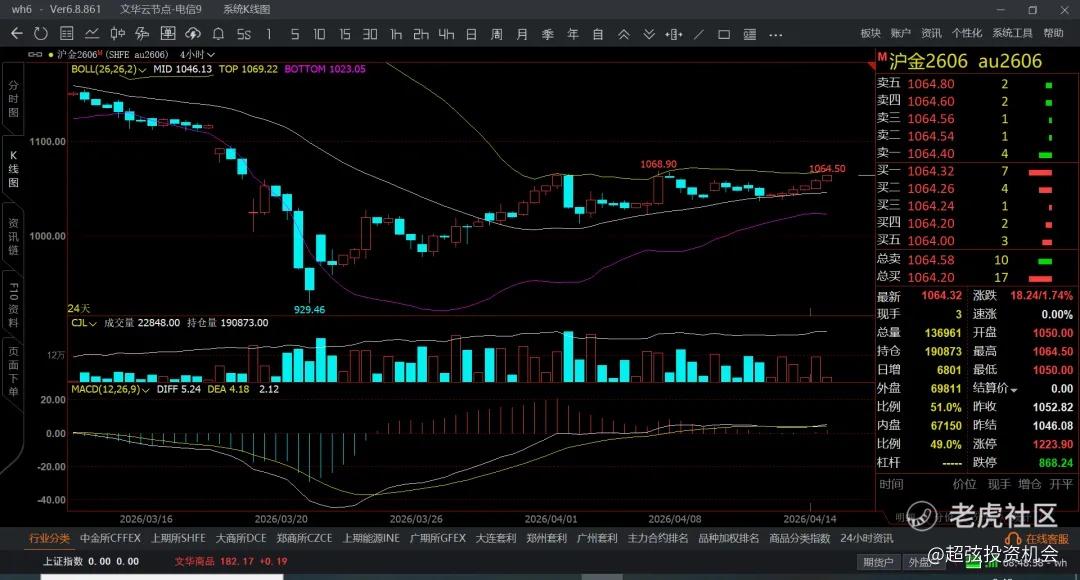
Task: Select the 主力合约排名 bottom tab
Action: point(658,539)
